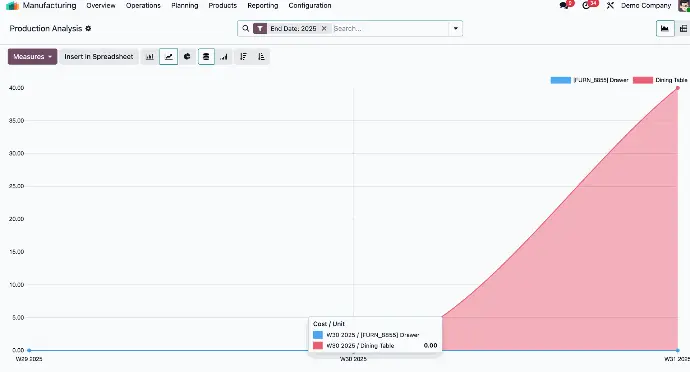Switch to the pivot view
Viewport: 690px width, 372px height.
click(x=683, y=29)
